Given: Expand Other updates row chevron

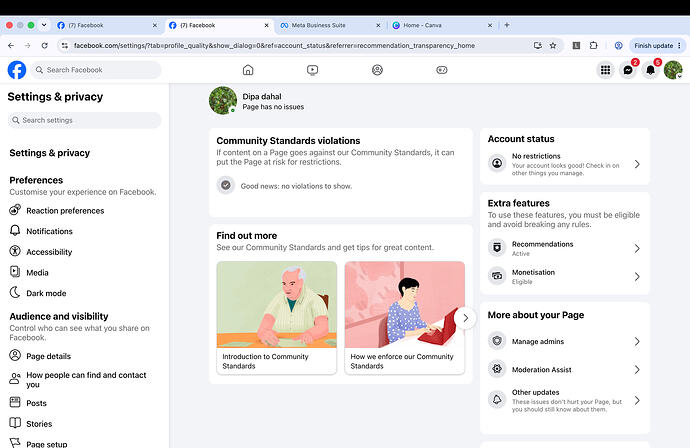Looking at the screenshot, I should 637,400.
